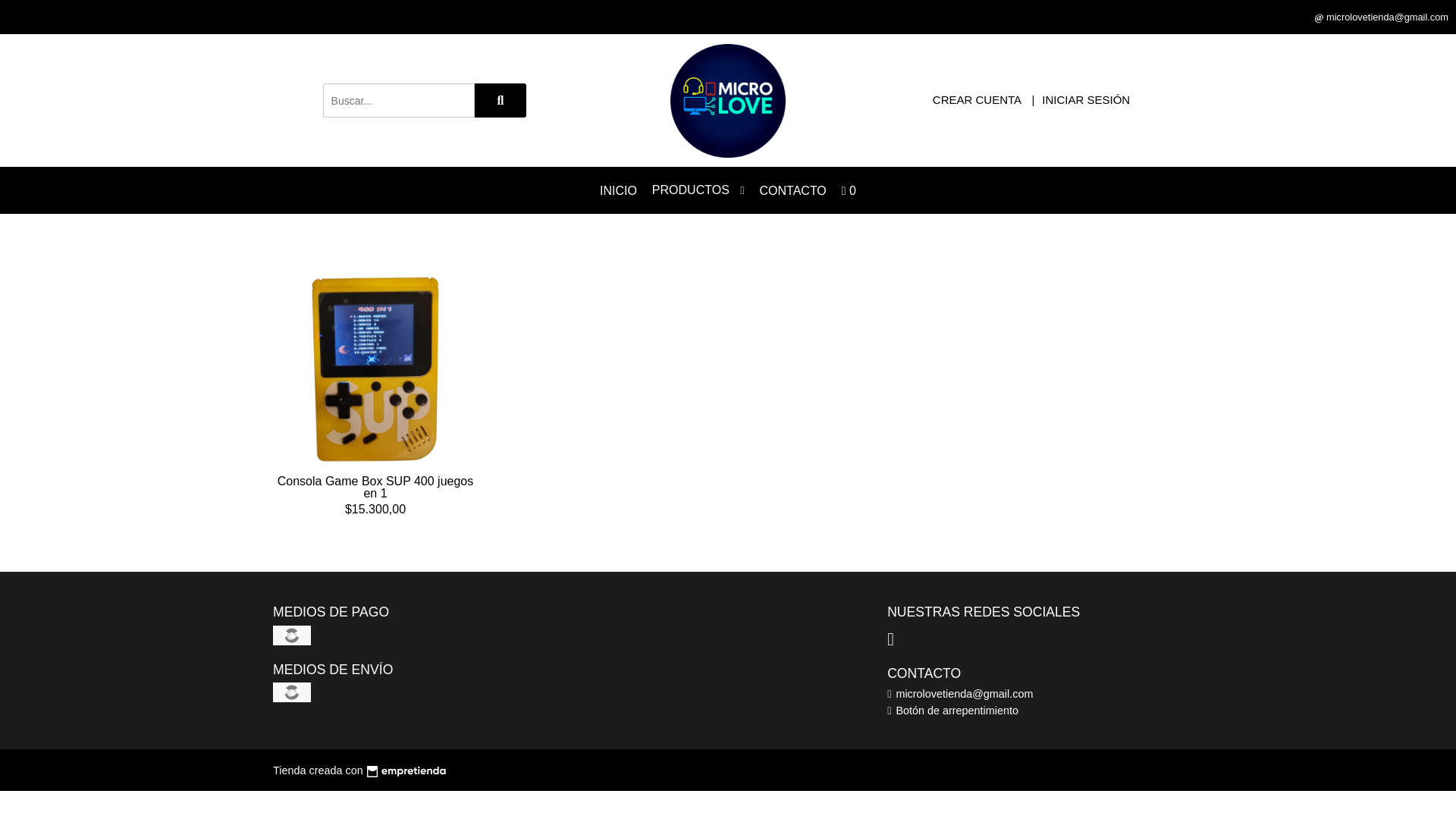Open the social network icon under Redes Sociales
The image size is (1456, 819).
[891, 639]
